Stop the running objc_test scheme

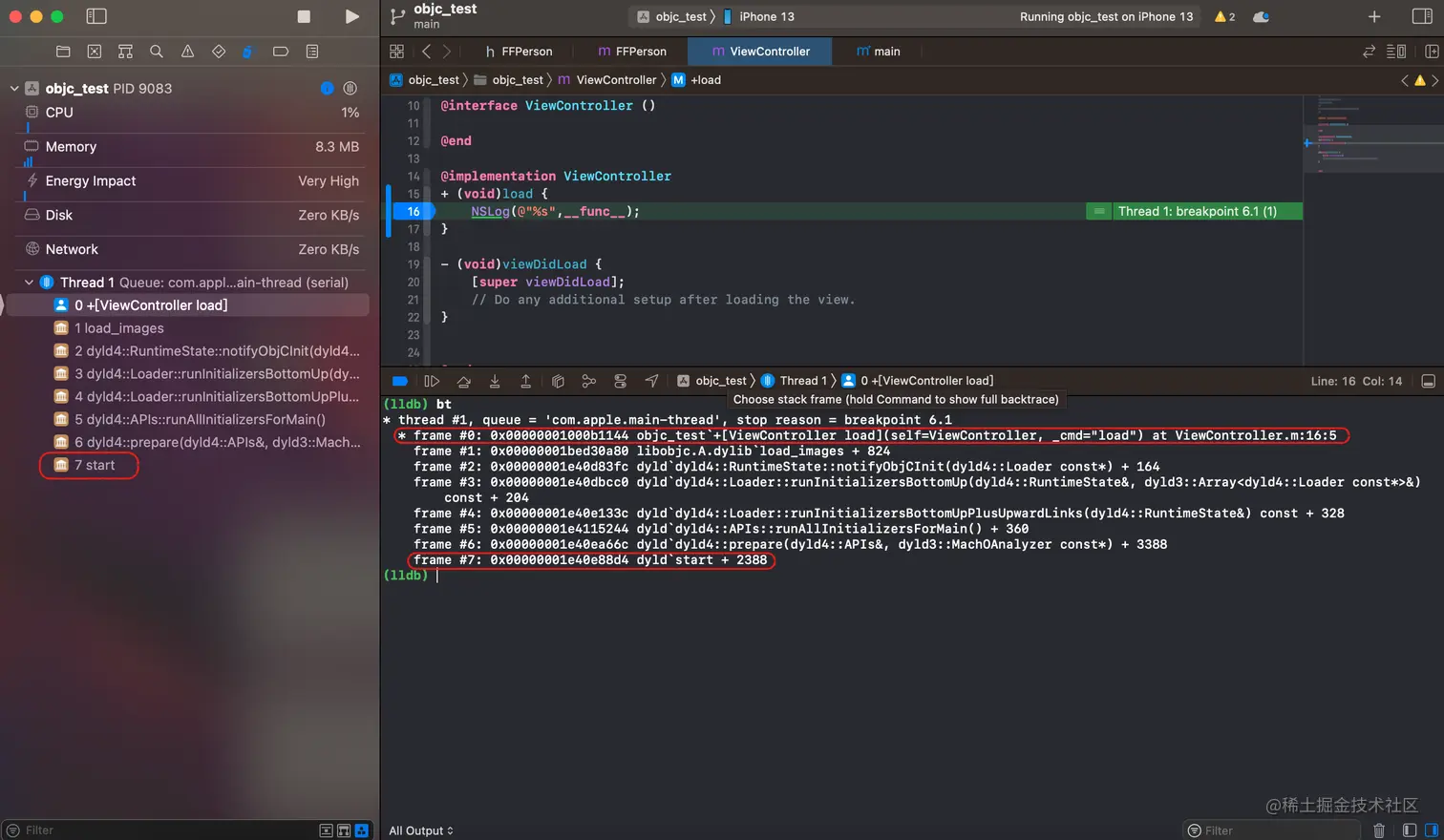304,16
